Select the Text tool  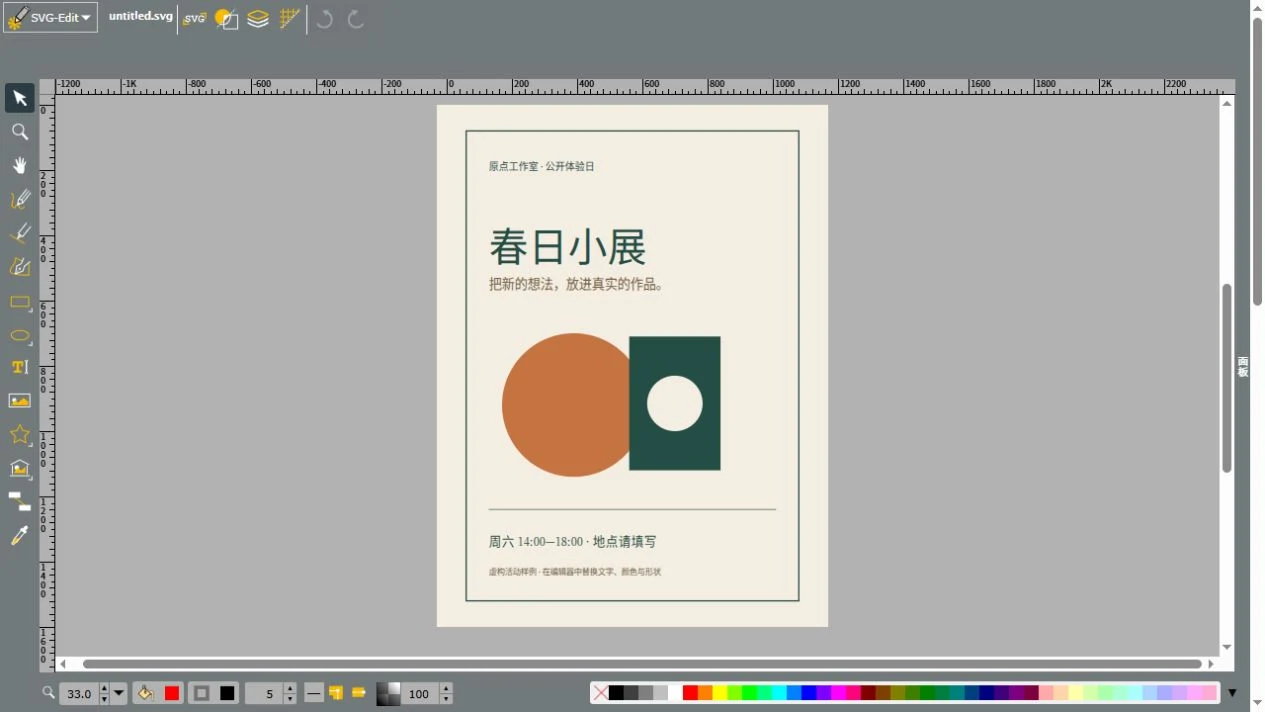(x=20, y=367)
